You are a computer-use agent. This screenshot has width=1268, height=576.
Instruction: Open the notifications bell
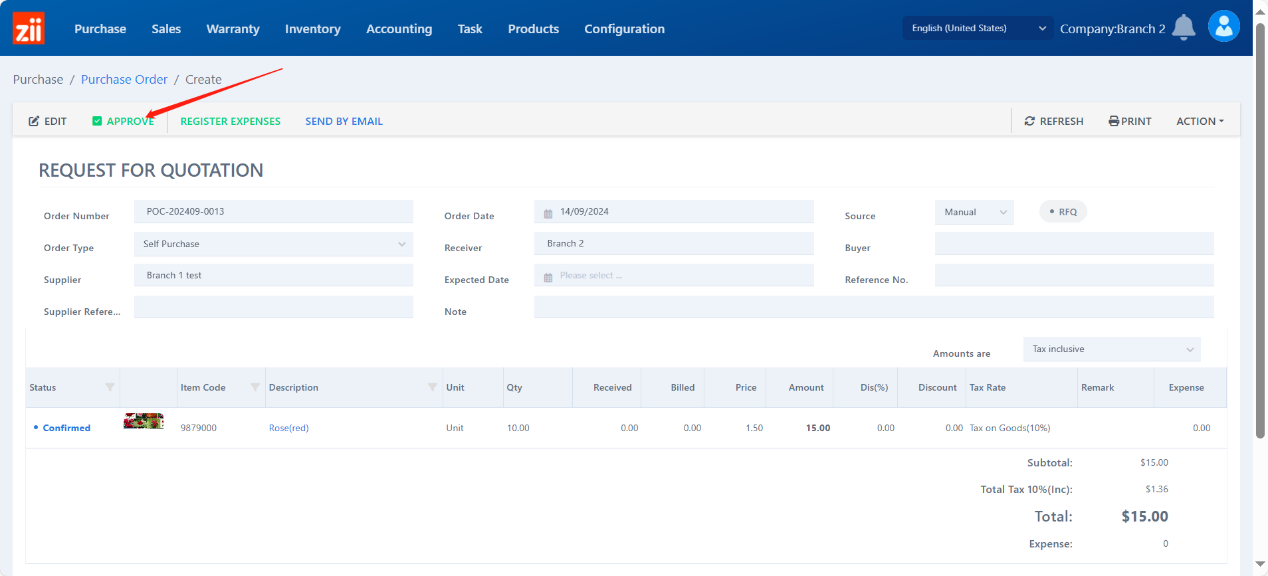[1184, 28]
